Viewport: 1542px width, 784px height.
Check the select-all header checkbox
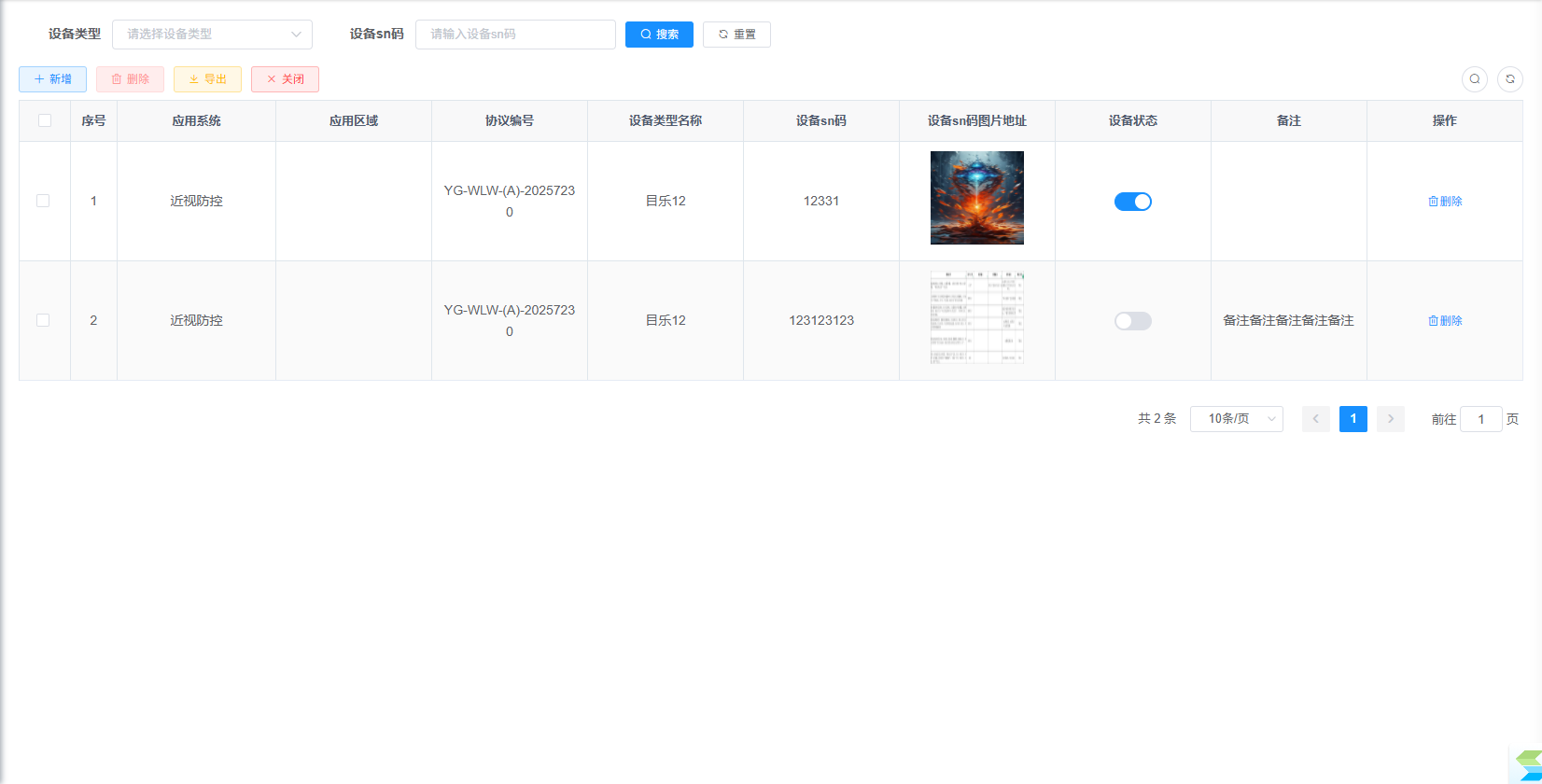[45, 120]
